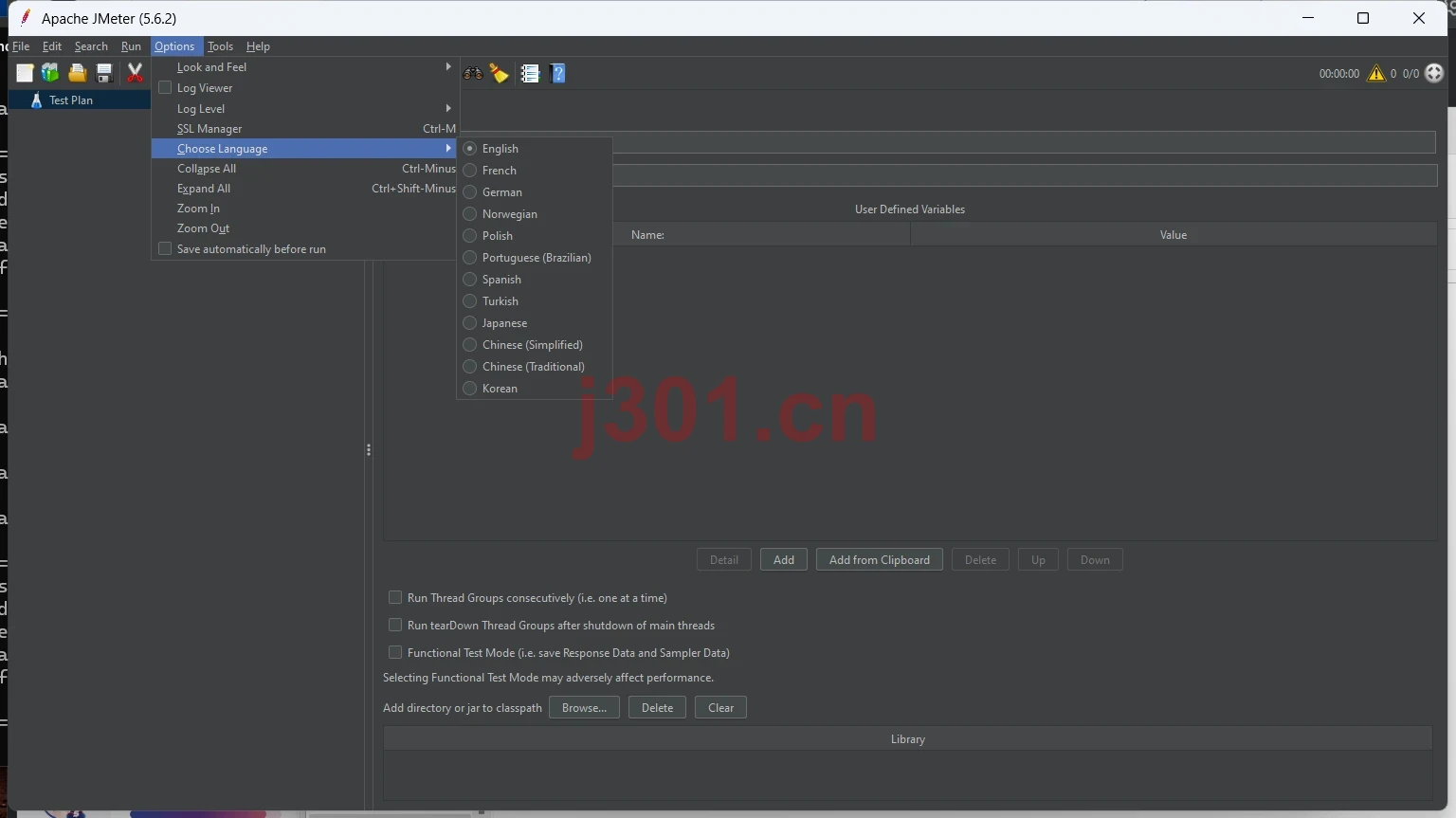Enable the Log Viewer checkbox
This screenshot has width=1456, height=818.
[x=165, y=87]
